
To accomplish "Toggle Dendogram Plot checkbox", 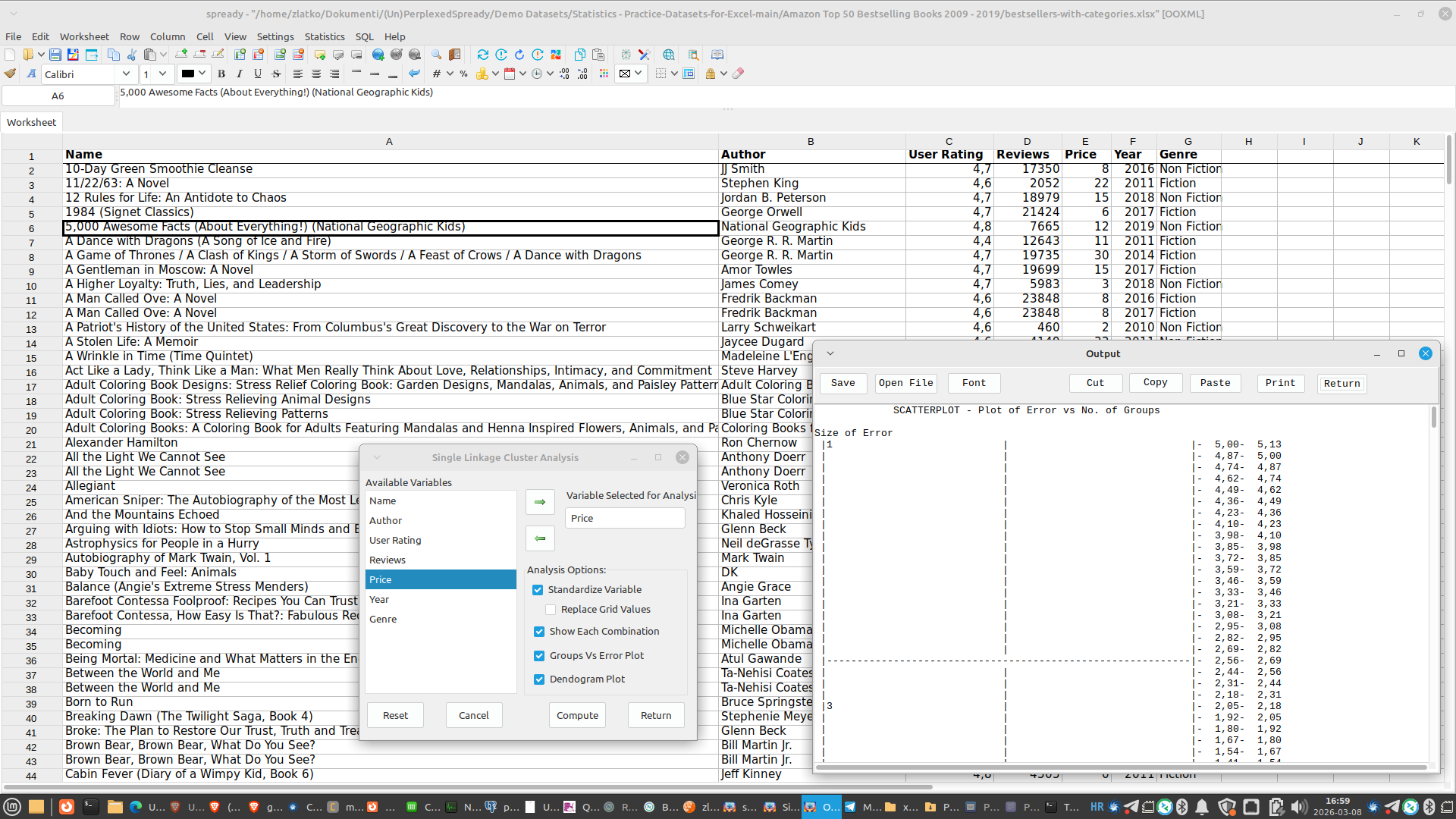I will pyautogui.click(x=539, y=679).
